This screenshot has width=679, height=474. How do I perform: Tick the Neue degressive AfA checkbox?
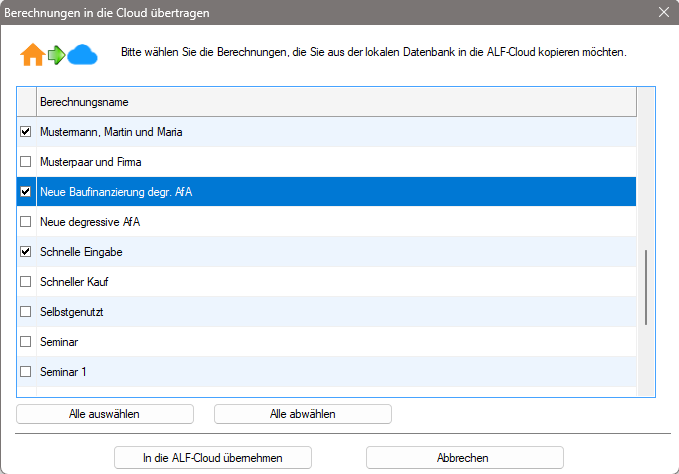pyautogui.click(x=26, y=222)
